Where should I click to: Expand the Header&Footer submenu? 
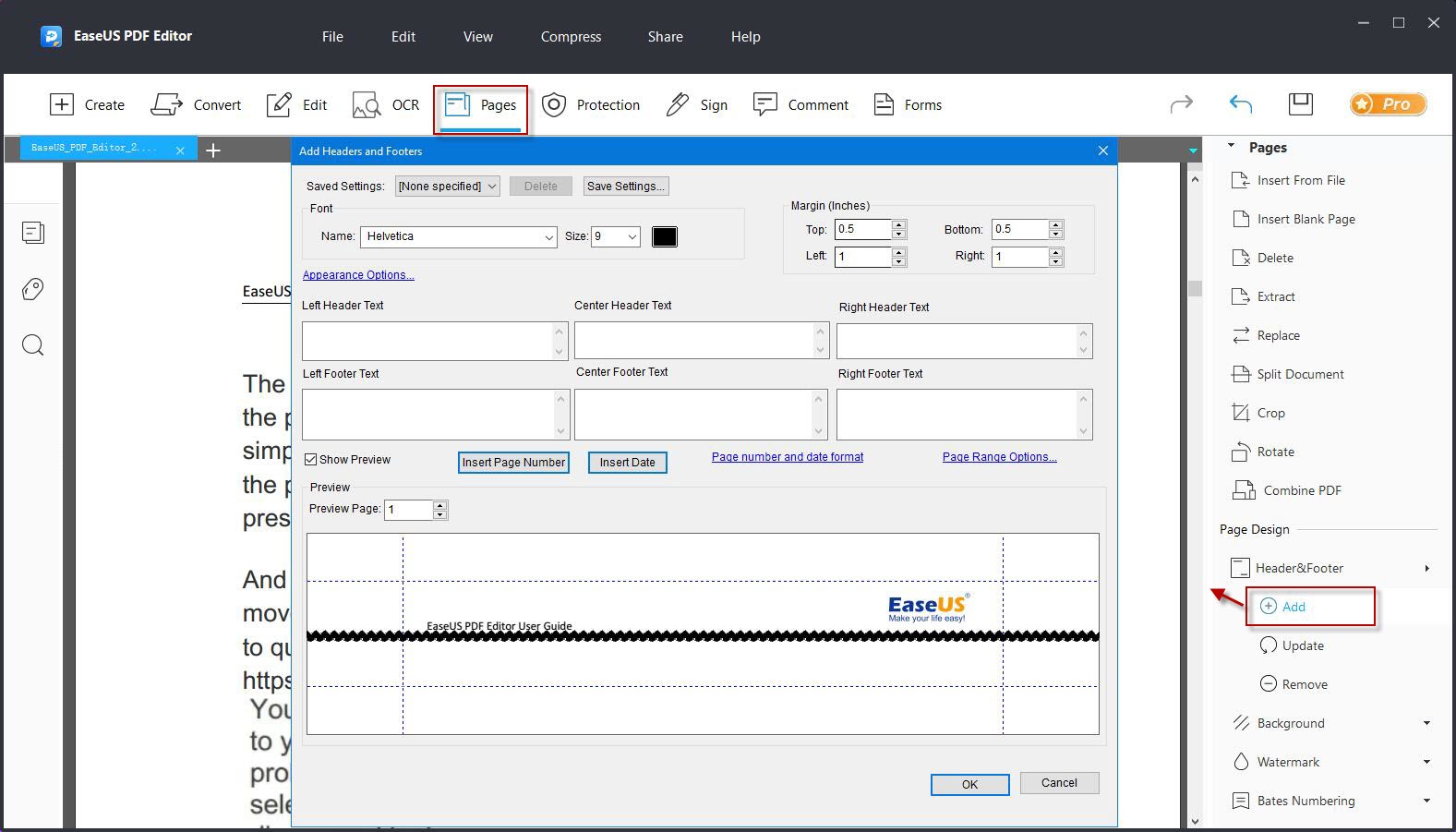(1427, 568)
